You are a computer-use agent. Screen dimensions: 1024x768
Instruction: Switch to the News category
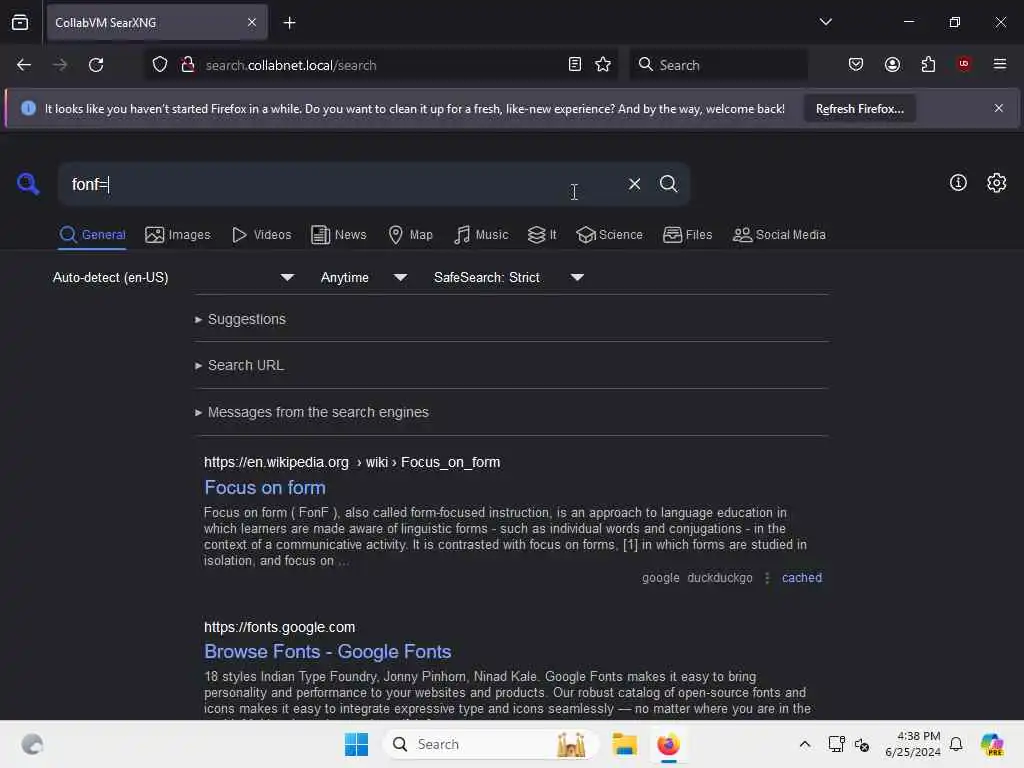pos(338,235)
